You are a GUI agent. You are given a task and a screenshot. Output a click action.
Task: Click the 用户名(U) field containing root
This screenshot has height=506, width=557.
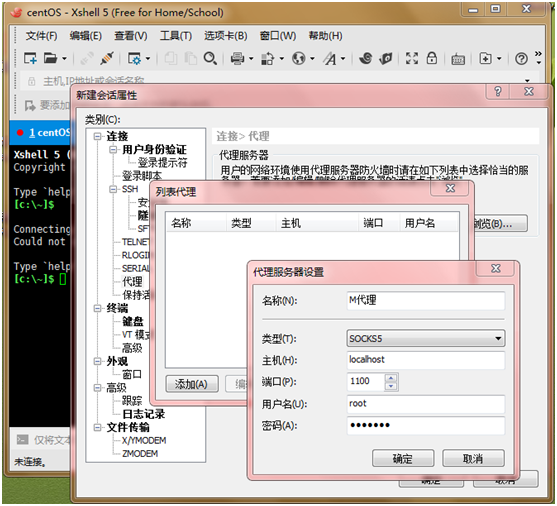pyautogui.click(x=426, y=404)
